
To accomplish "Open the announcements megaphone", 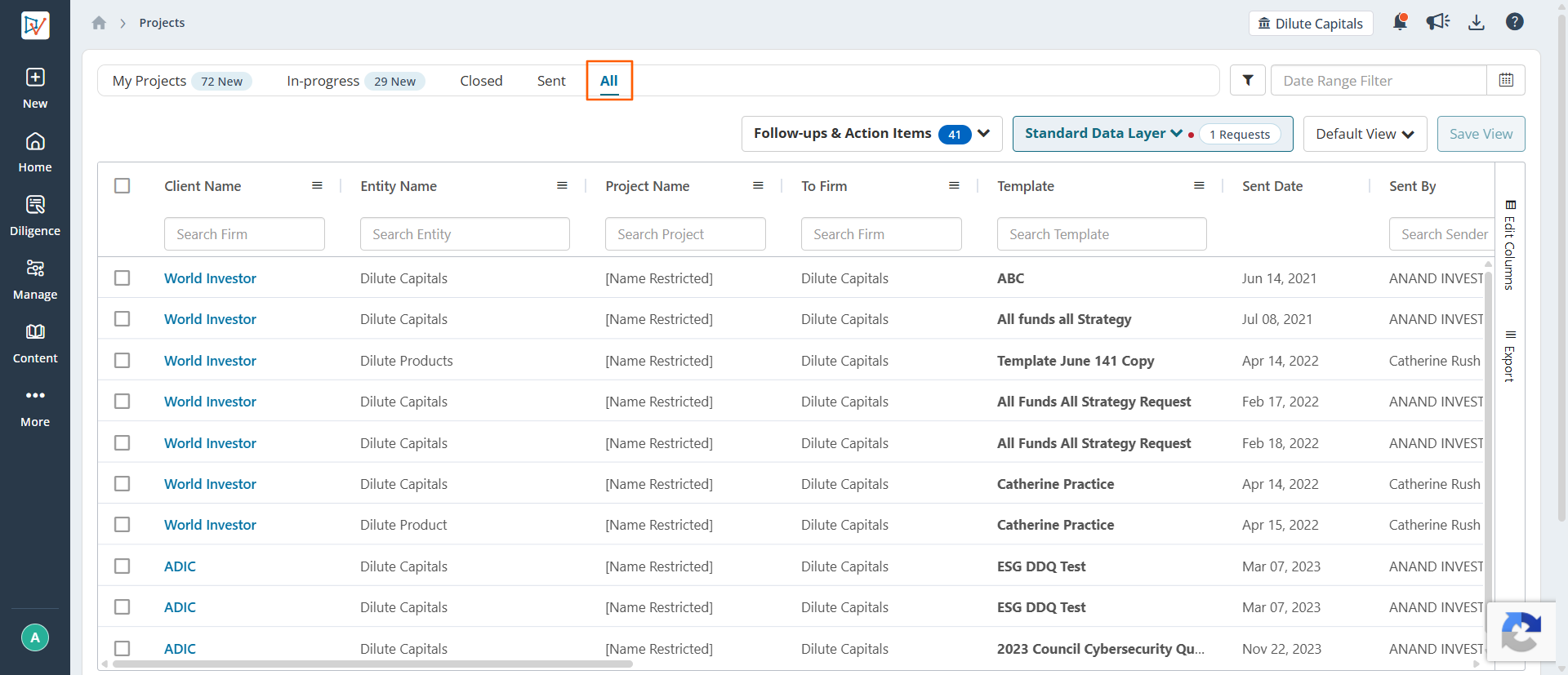I will click(1438, 22).
